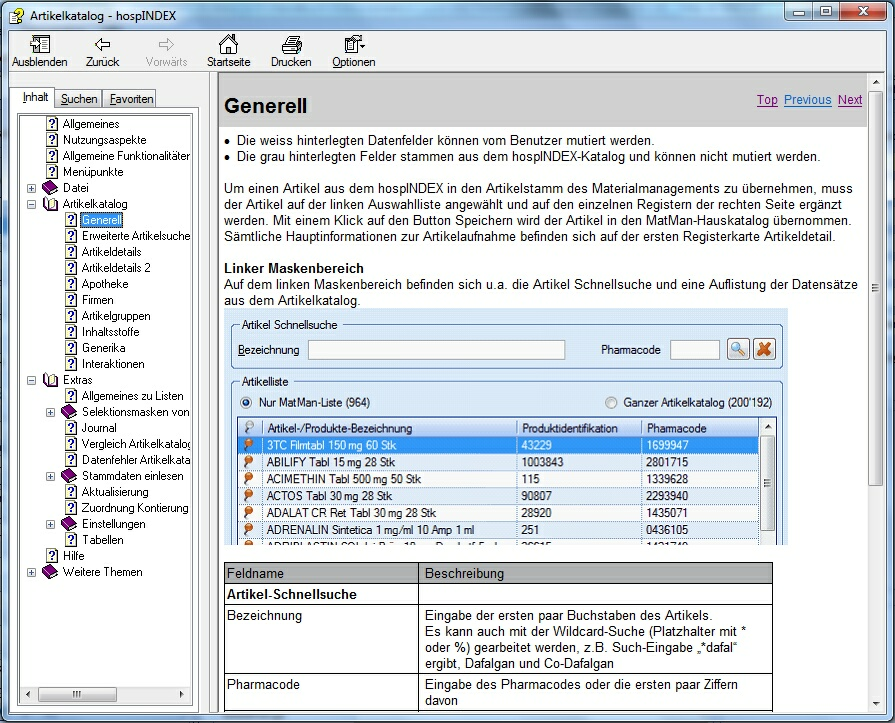
Task: Collapse the Artikelkatalog tree node
Action: [32, 204]
